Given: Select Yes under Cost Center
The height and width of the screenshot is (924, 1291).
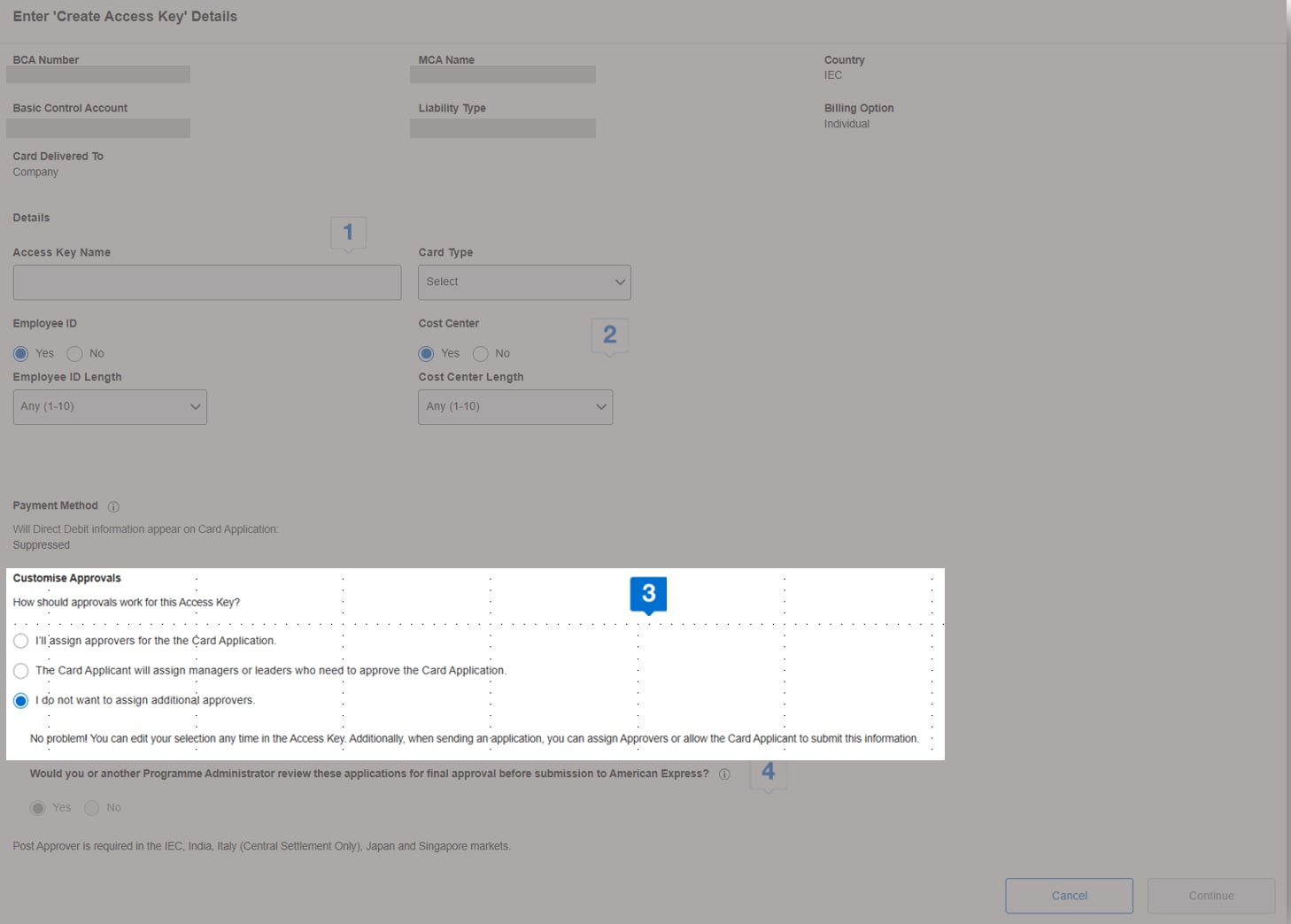Looking at the screenshot, I should [x=427, y=354].
